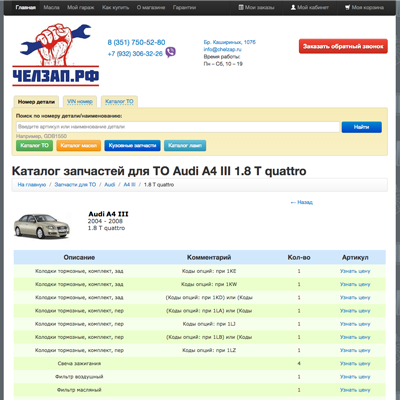The height and width of the screenshot is (400, 400).
Task: Call the 8 (351) 750-52-80 phone link
Action: (136, 42)
